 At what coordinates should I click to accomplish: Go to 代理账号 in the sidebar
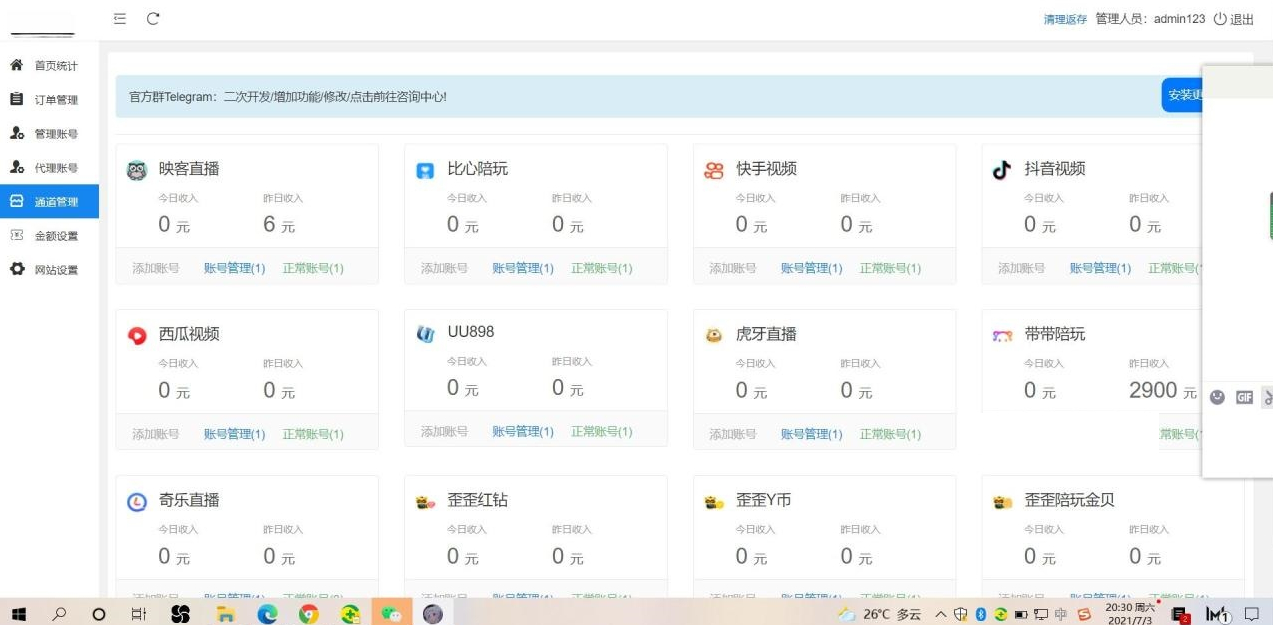pos(56,168)
